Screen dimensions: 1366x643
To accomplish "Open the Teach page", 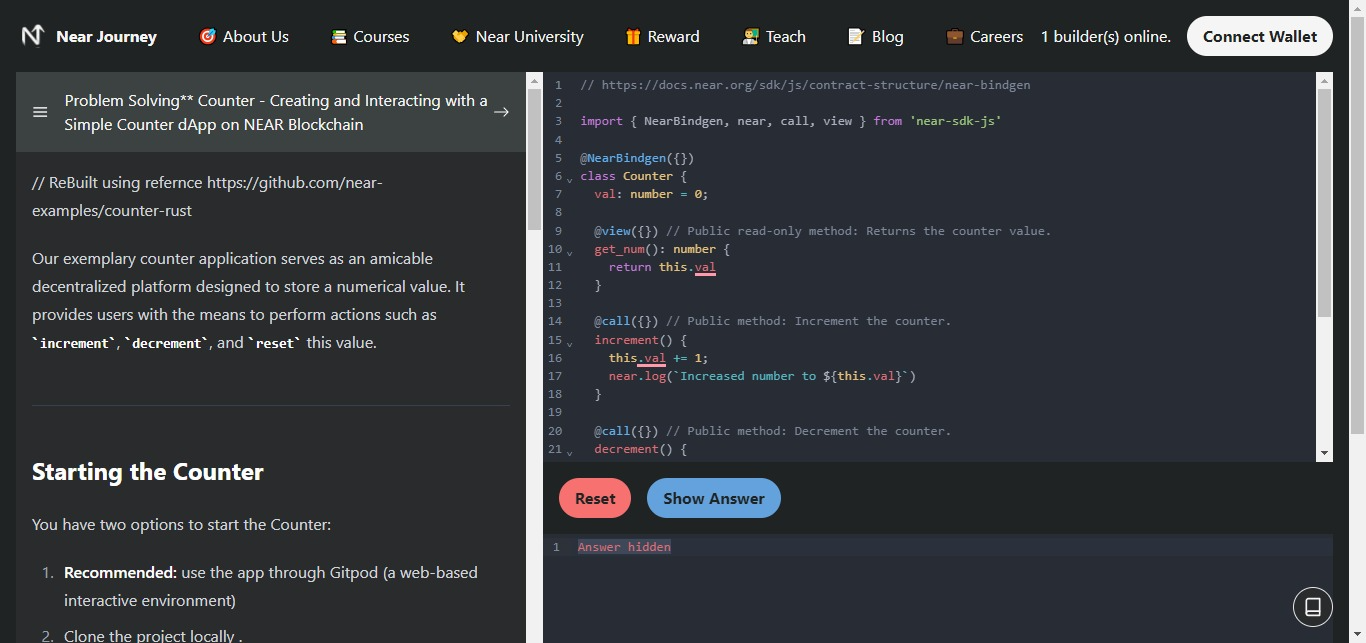I will coord(774,36).
